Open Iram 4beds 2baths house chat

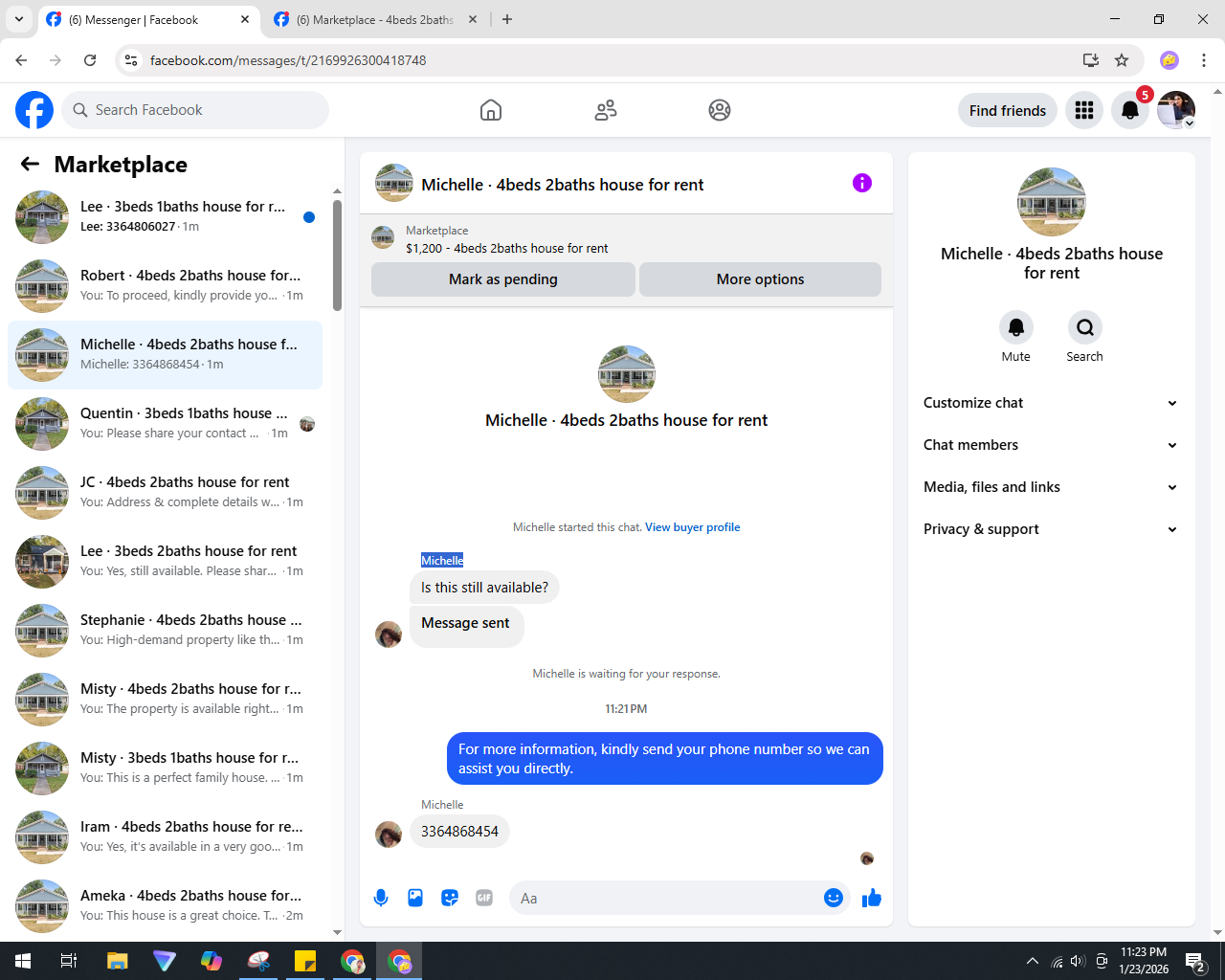coord(165,837)
